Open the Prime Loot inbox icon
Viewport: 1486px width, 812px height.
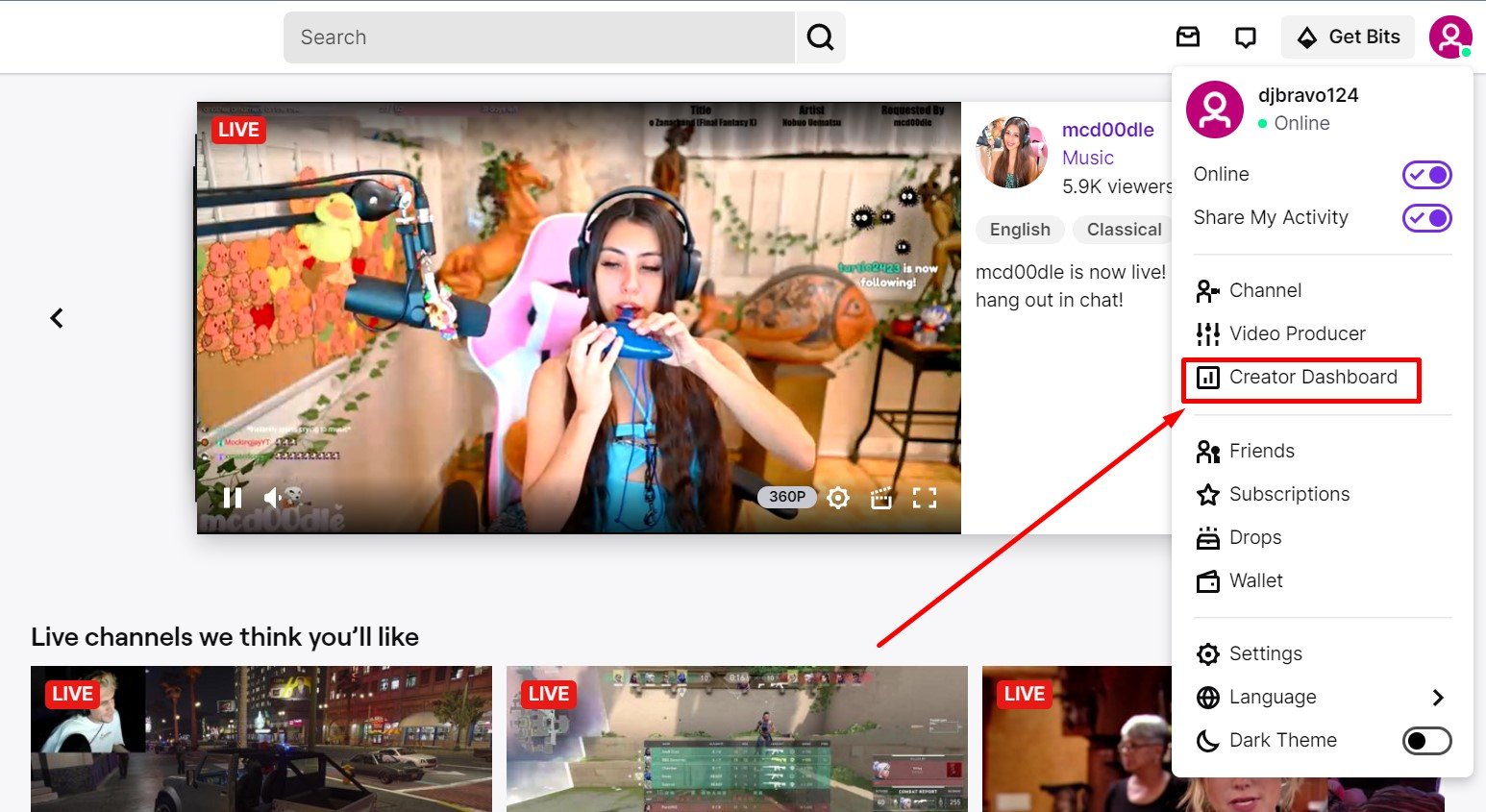pos(1188,37)
